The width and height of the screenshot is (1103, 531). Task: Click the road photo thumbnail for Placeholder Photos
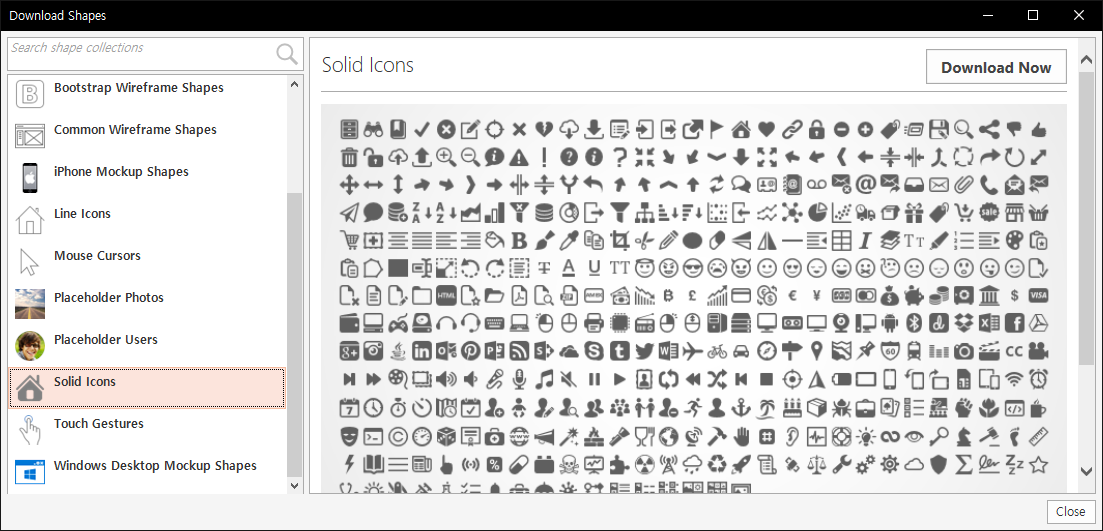tap(30, 304)
